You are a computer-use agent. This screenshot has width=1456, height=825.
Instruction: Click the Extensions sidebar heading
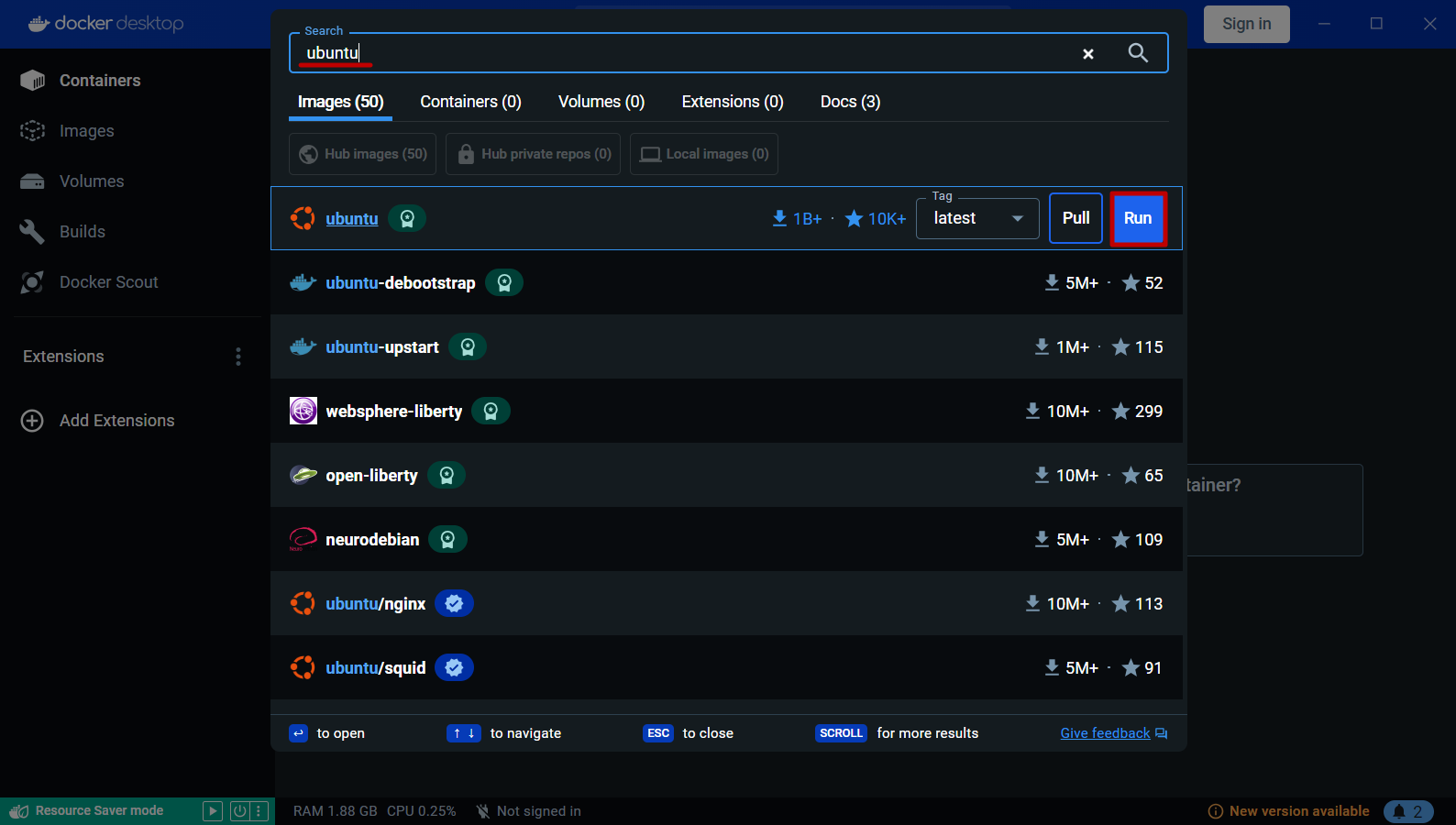tap(63, 357)
